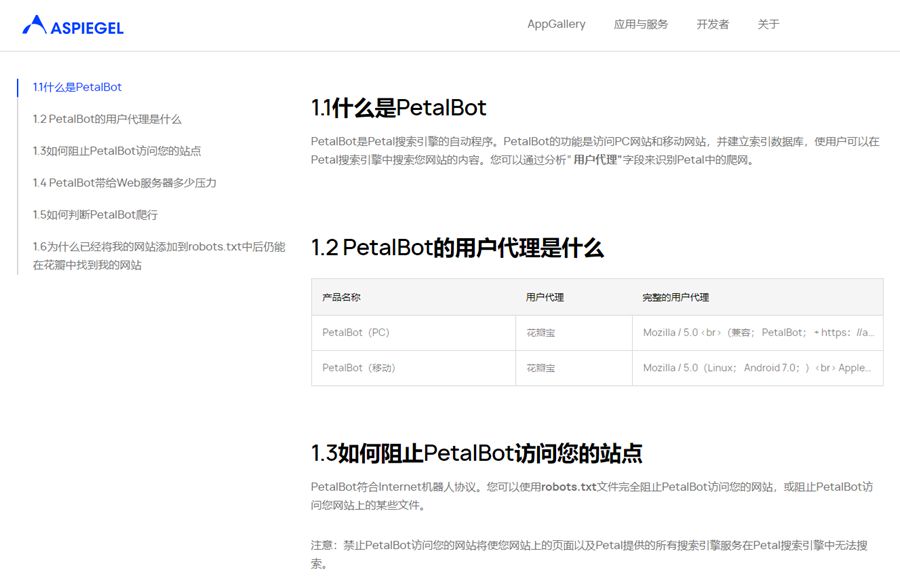Viewport: 900px width, 583px height.
Task: Open the 应用与服务 navigation menu
Action: coord(641,24)
